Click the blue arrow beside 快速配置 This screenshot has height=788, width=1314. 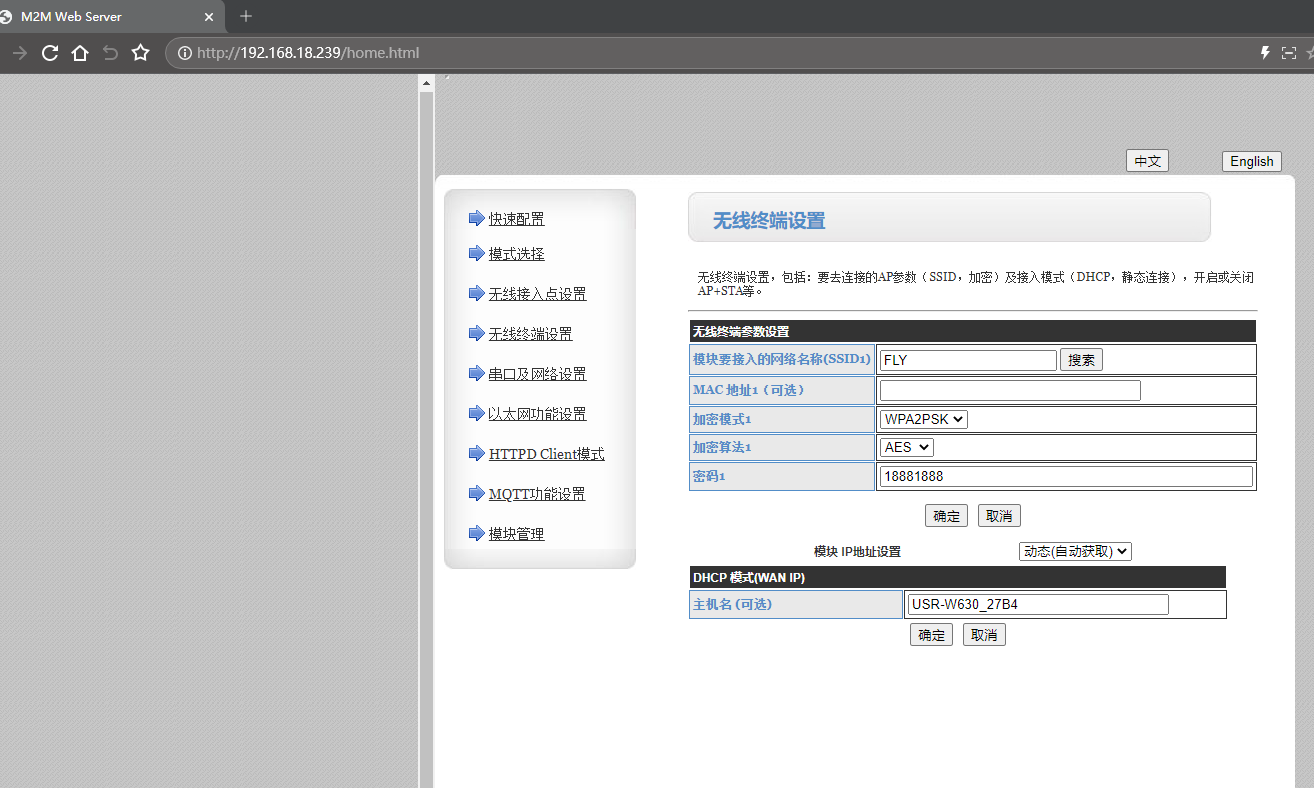pyautogui.click(x=476, y=219)
